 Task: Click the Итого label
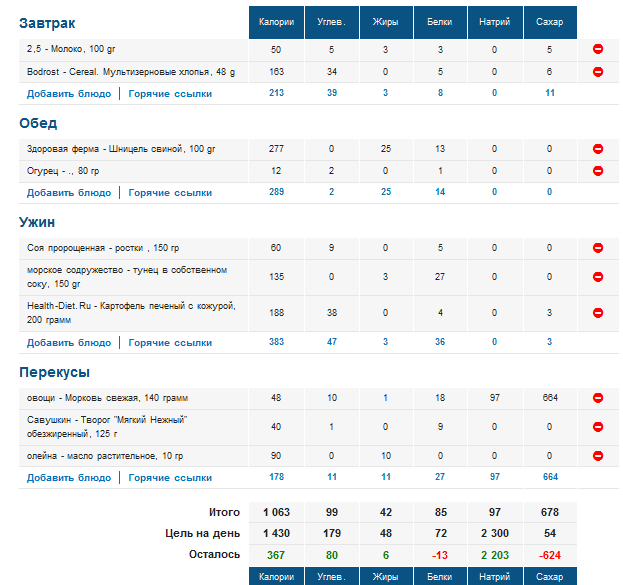point(224,512)
